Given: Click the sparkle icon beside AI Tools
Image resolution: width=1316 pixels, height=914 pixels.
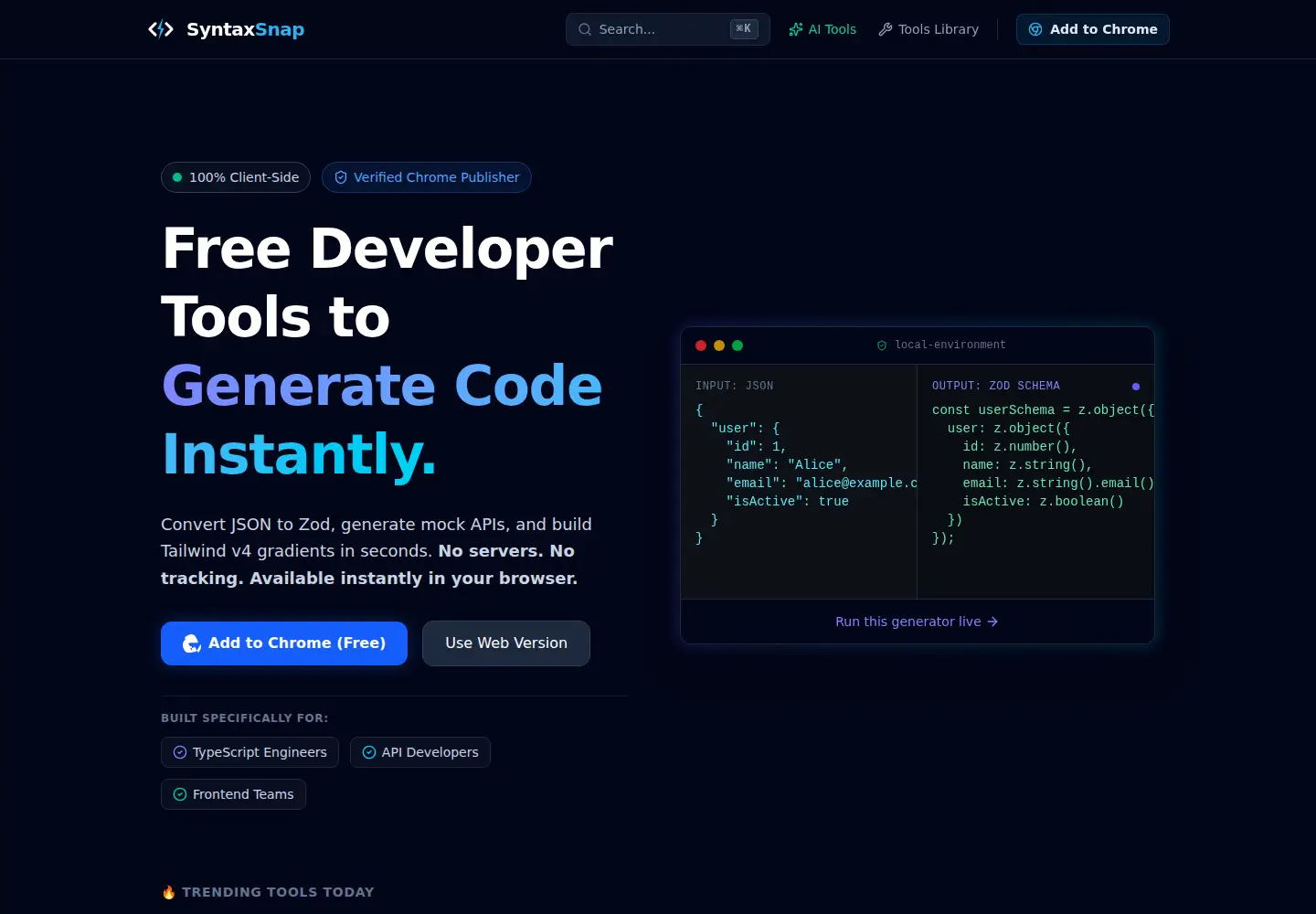Looking at the screenshot, I should 796,29.
